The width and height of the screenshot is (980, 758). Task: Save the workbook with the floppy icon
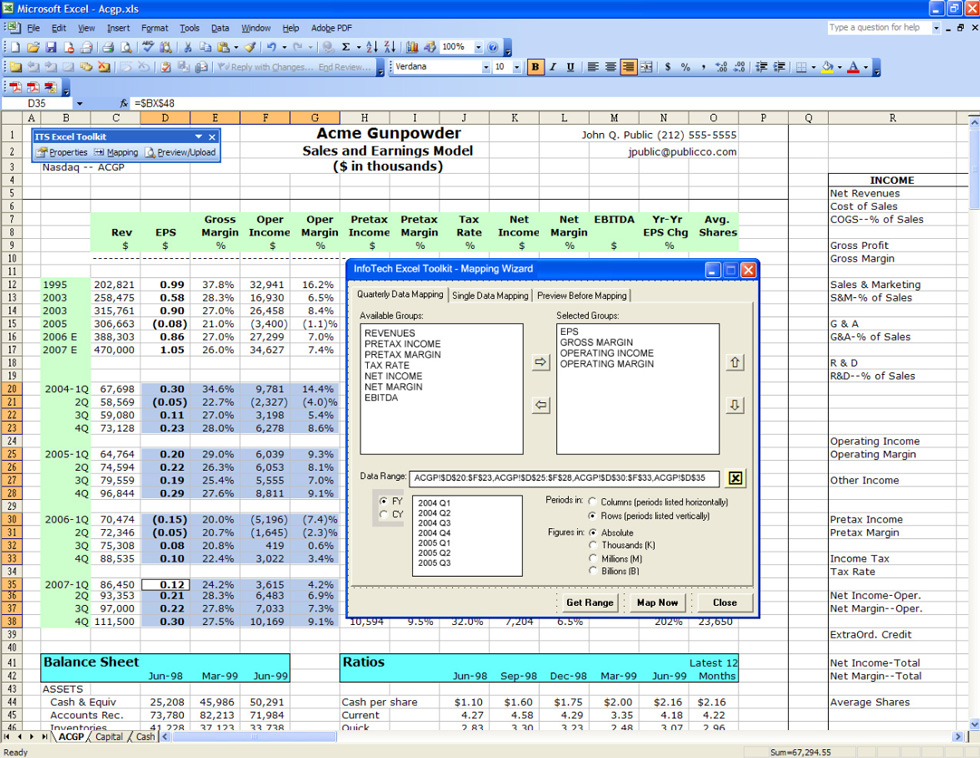click(x=51, y=47)
